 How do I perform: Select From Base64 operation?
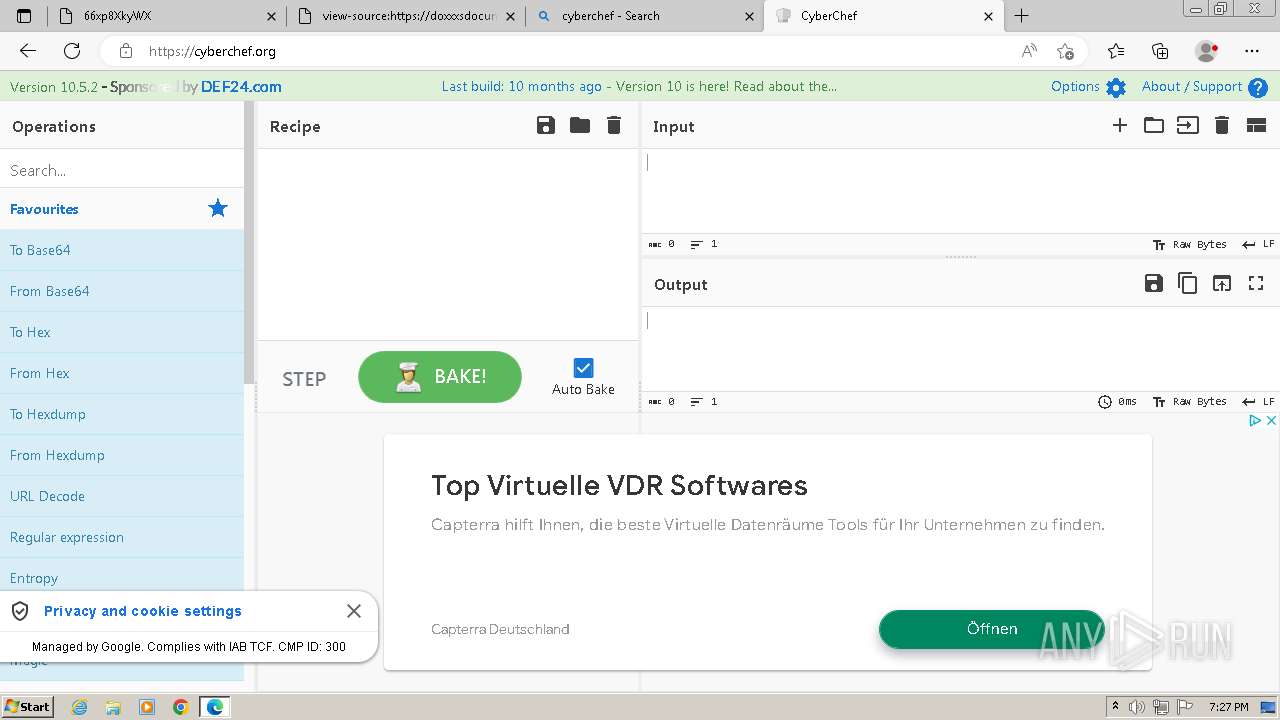[122, 291]
